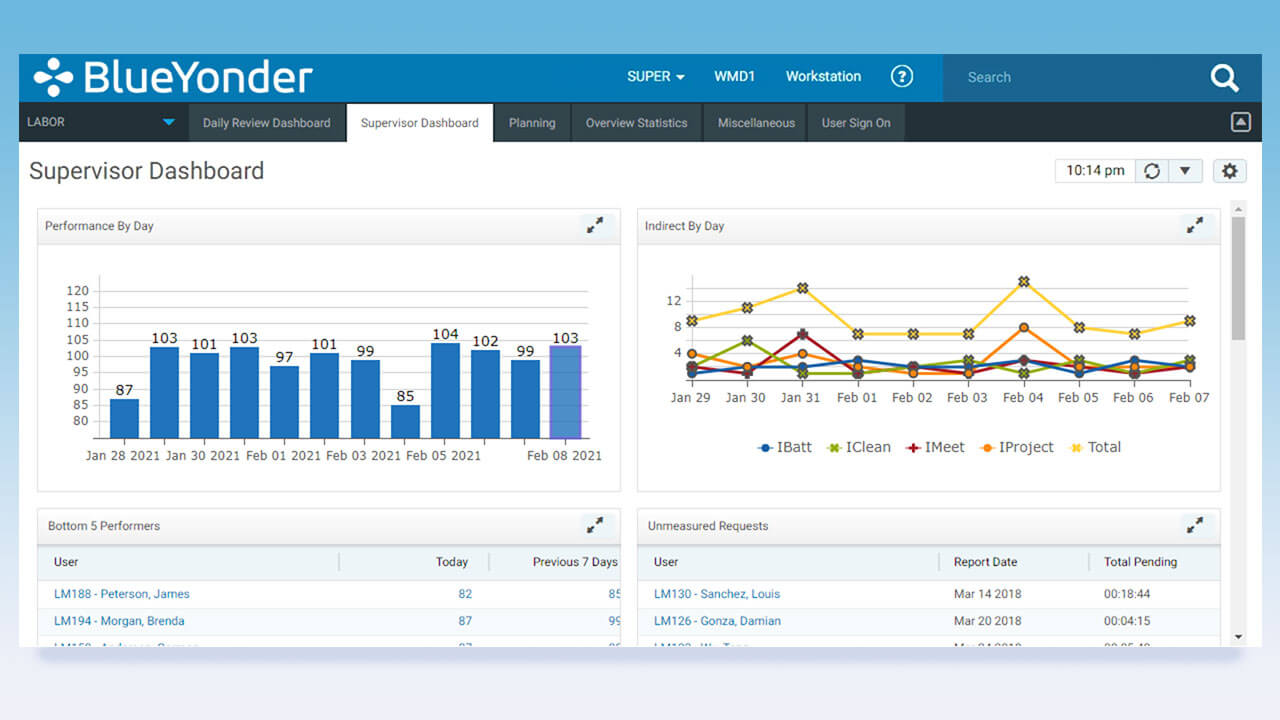Open the LM188 - Peterson, James link
Screen dimensions: 1280x720
click(x=121, y=594)
